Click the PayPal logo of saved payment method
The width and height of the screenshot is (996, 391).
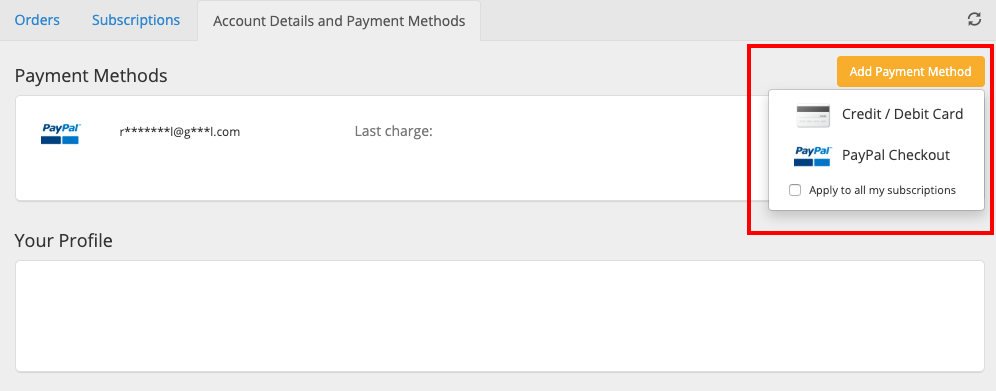coord(60,134)
